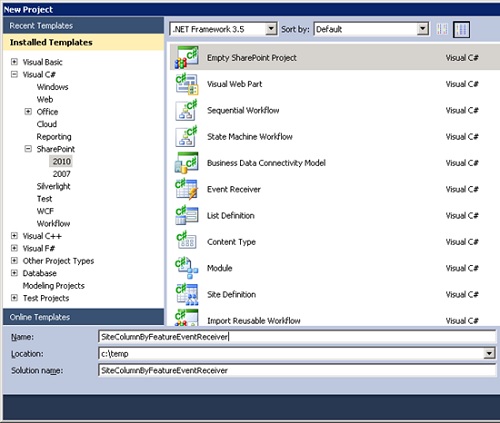Select the Silverlight category
This screenshot has height=423, width=500.
[53, 186]
